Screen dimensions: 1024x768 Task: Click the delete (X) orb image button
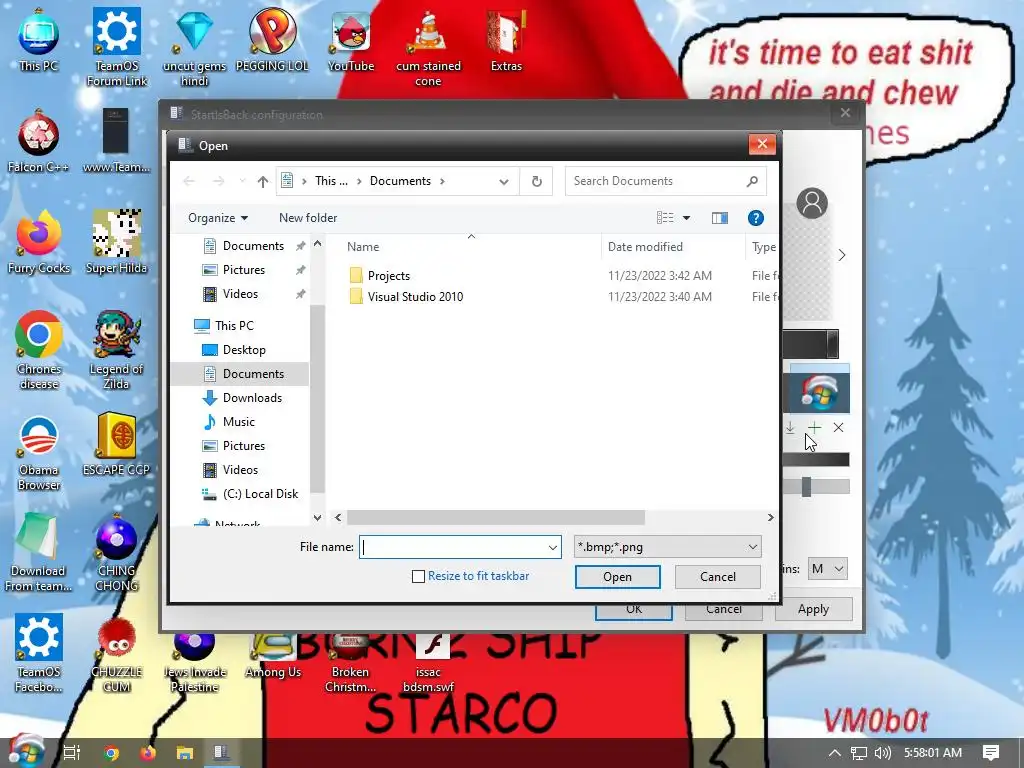(x=839, y=428)
